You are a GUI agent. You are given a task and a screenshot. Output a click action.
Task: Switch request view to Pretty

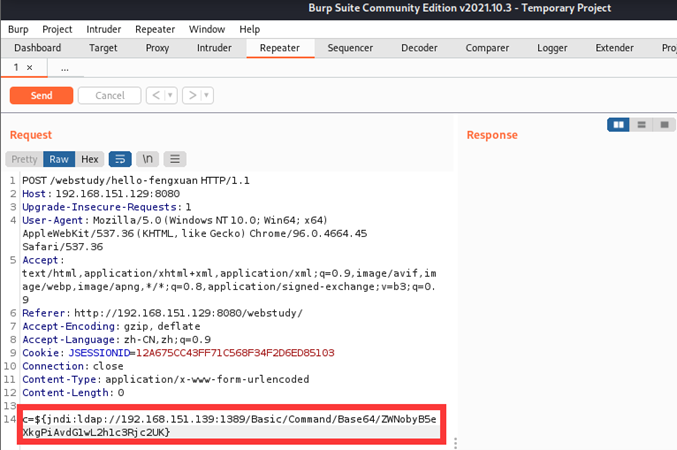[24, 159]
